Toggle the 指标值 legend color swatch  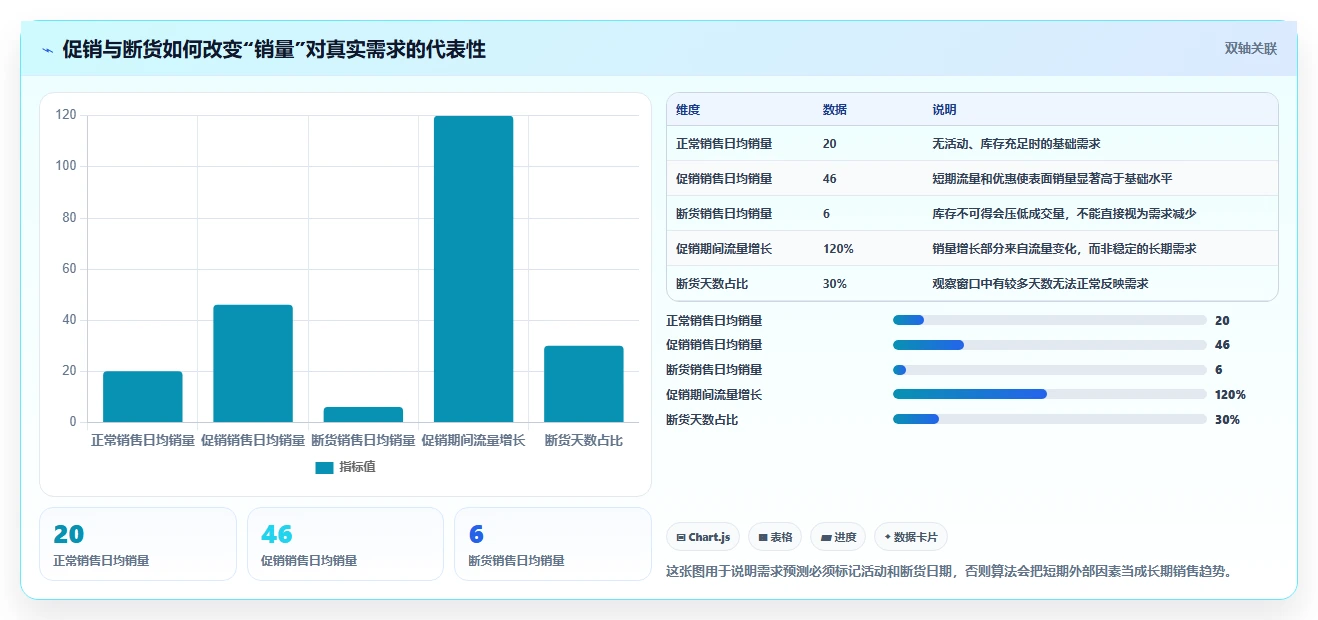tap(324, 467)
